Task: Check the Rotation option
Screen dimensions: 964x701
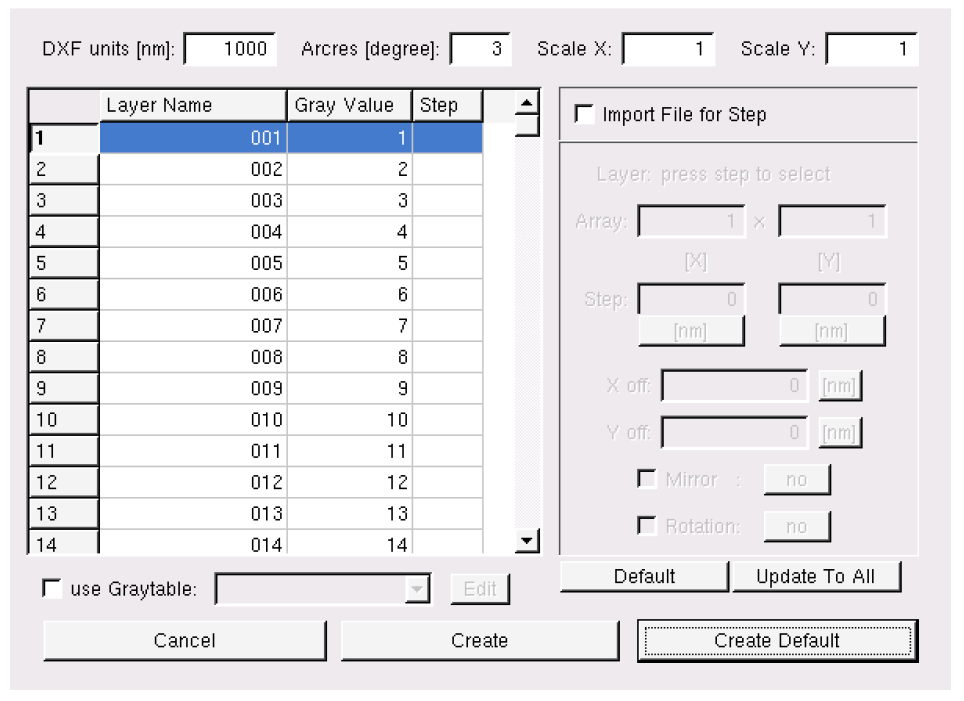Action: pyautogui.click(x=647, y=526)
